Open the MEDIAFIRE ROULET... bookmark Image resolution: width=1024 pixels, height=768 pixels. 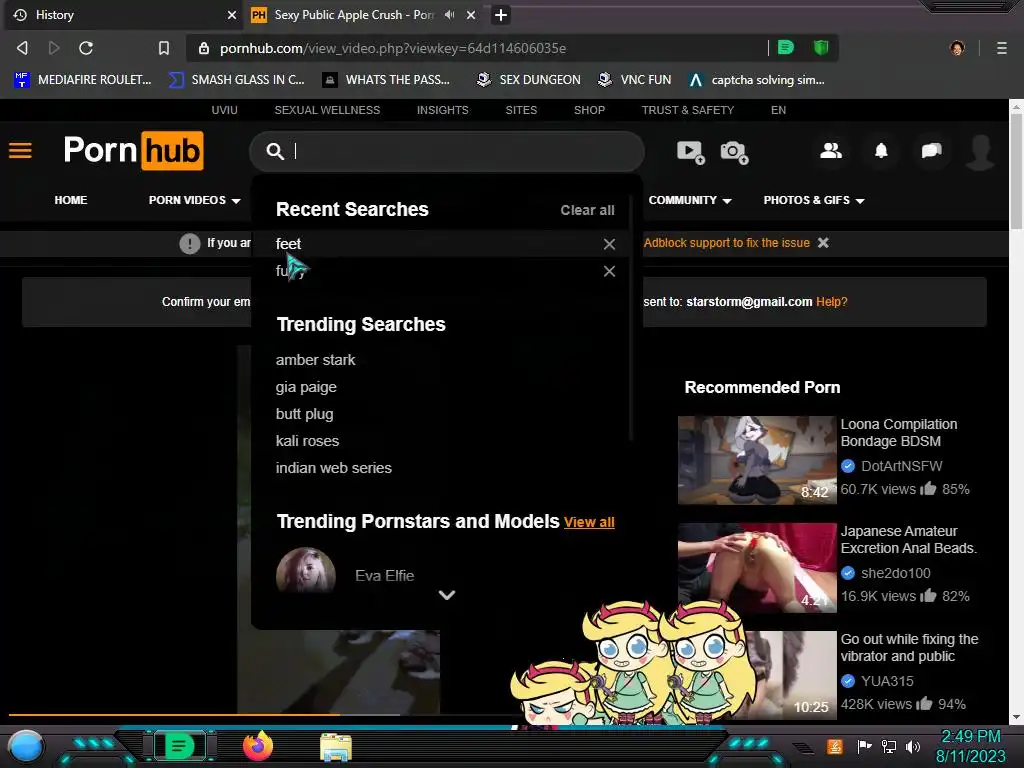83,80
